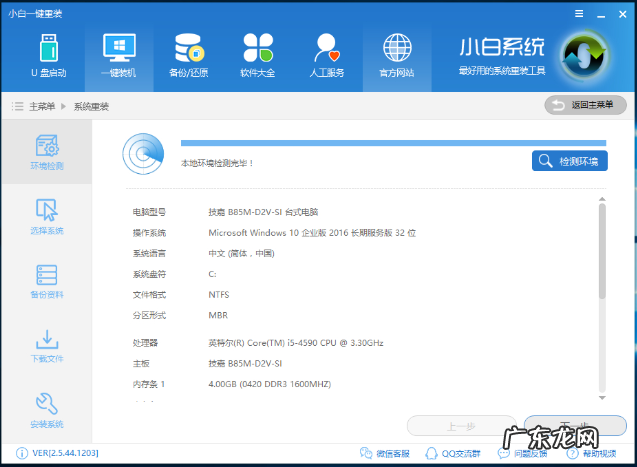Click the MBR partition value

tap(218, 315)
